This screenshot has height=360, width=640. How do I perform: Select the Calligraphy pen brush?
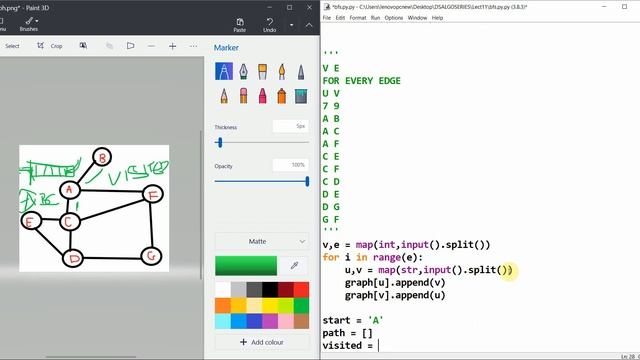pyautogui.click(x=243, y=71)
